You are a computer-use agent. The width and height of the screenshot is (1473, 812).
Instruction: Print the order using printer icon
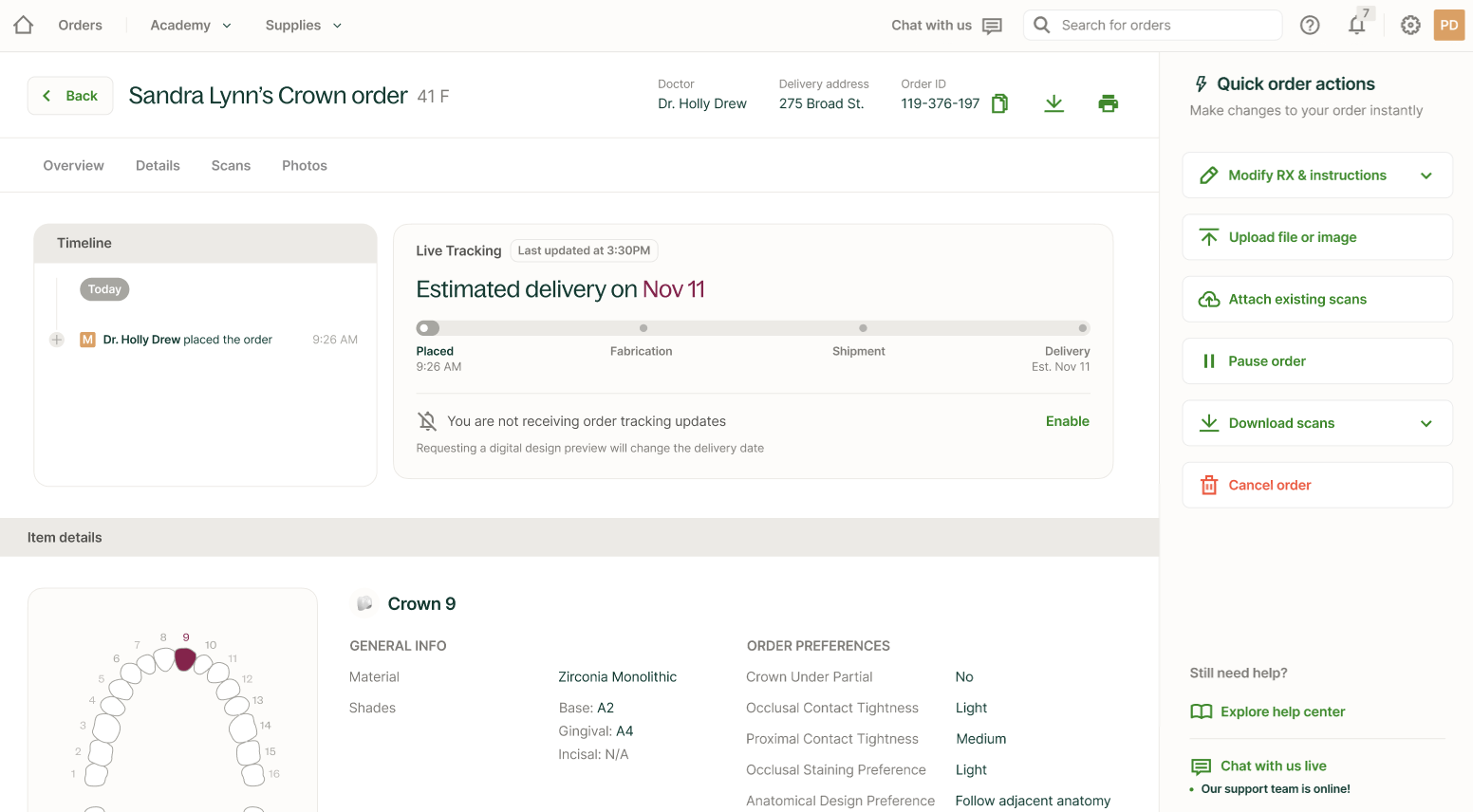[x=1108, y=103]
